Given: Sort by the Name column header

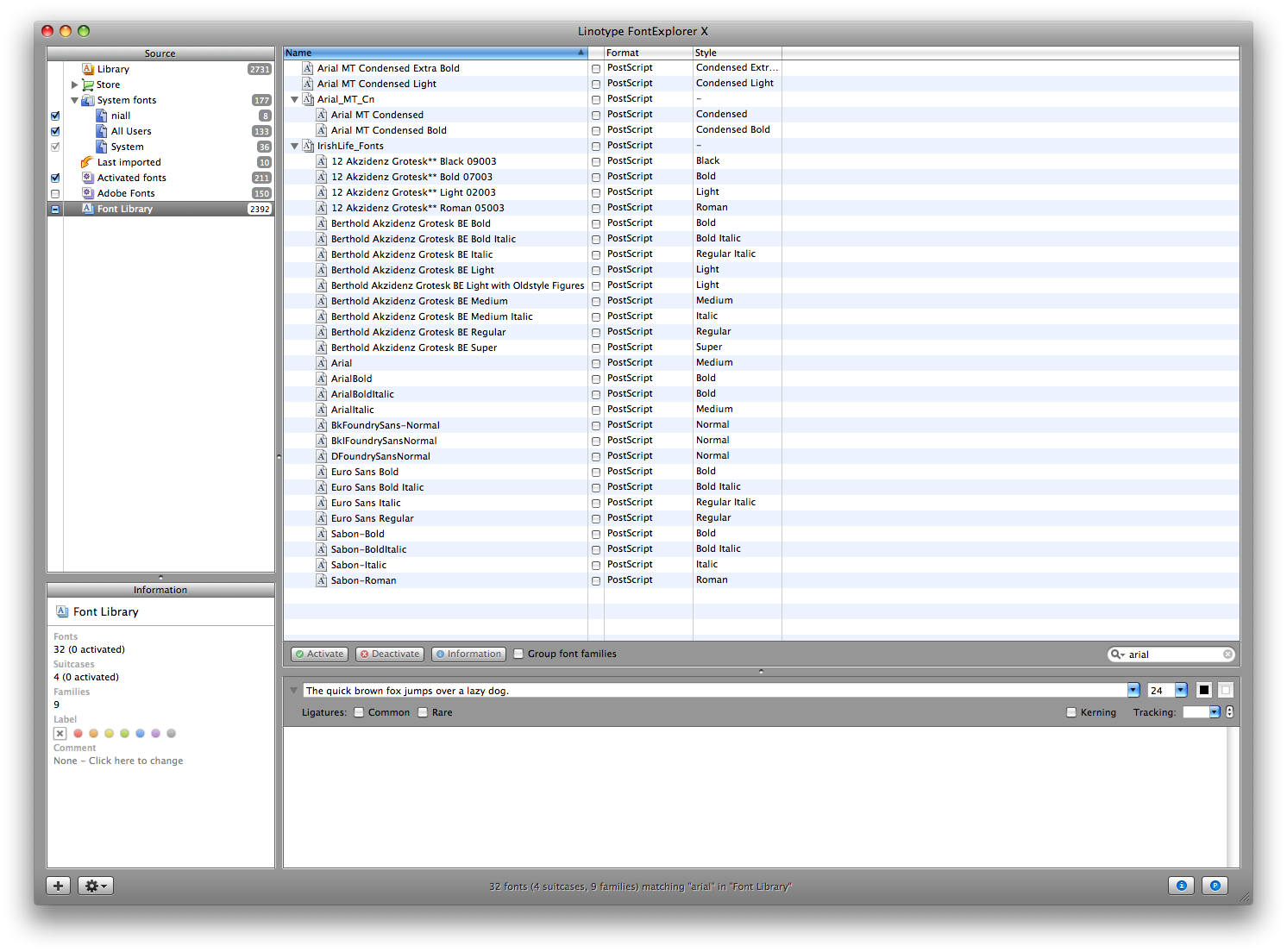Looking at the screenshot, I should pos(436,53).
